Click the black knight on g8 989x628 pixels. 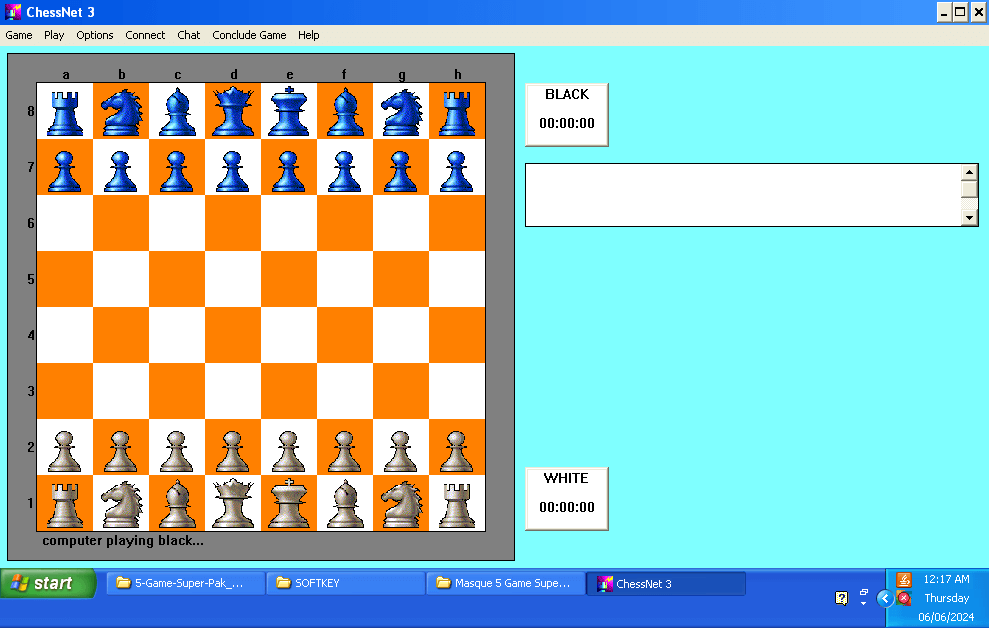click(x=401, y=111)
